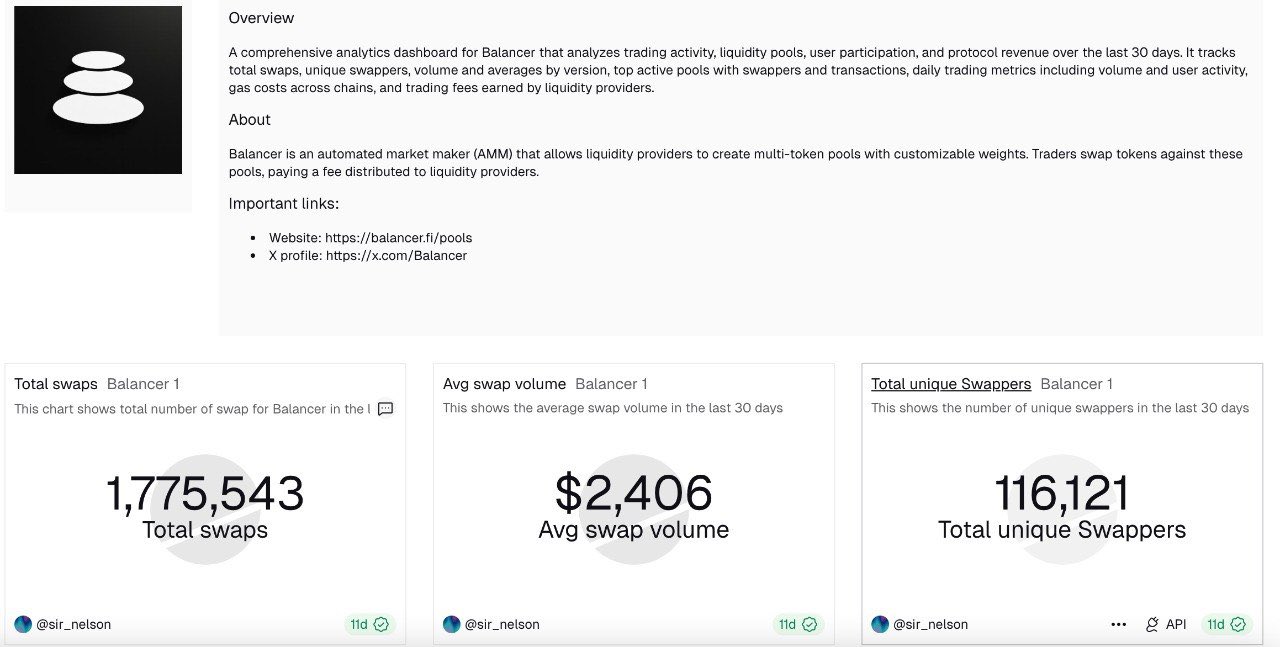Click sir_nelson avatar on Total swaps card

click(23, 624)
